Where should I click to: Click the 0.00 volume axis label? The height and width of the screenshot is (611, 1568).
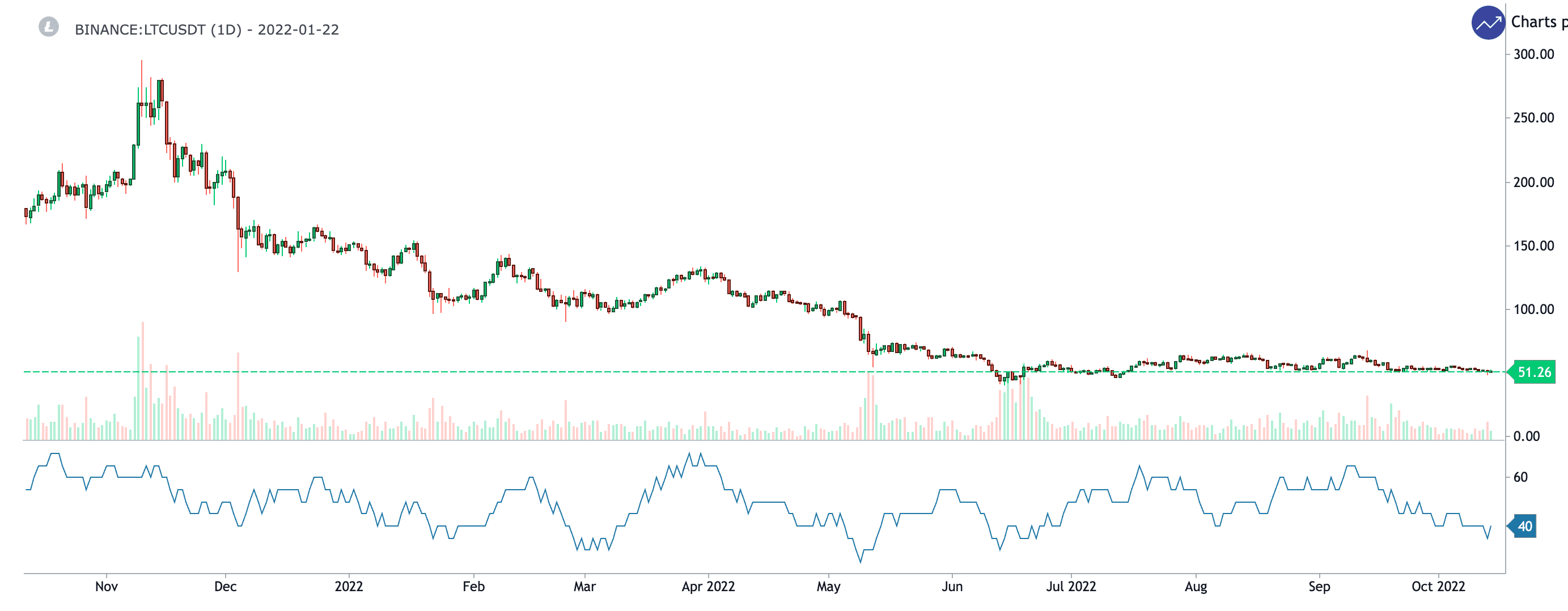click(1525, 436)
